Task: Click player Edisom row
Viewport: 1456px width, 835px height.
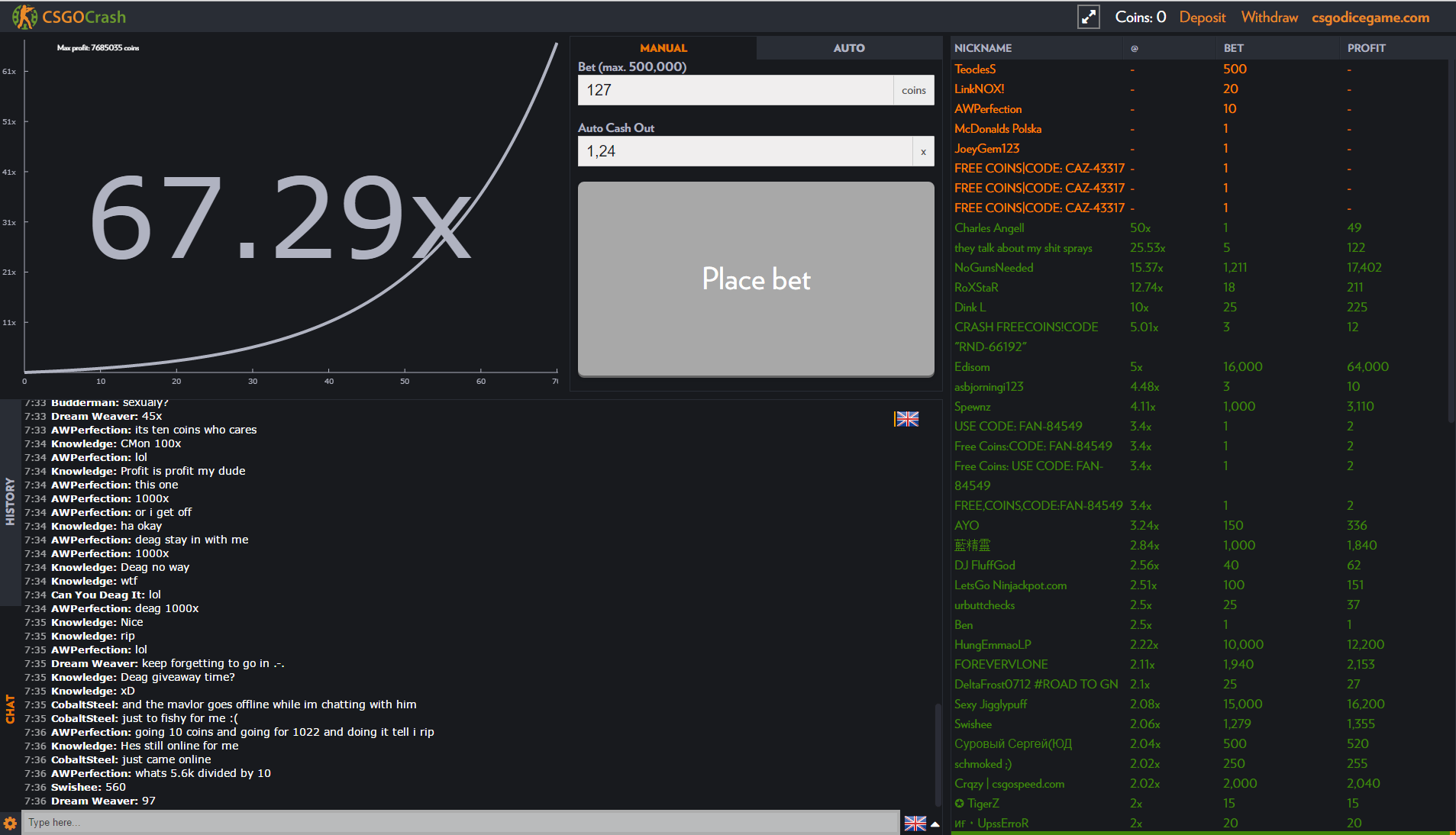Action: click(1199, 366)
